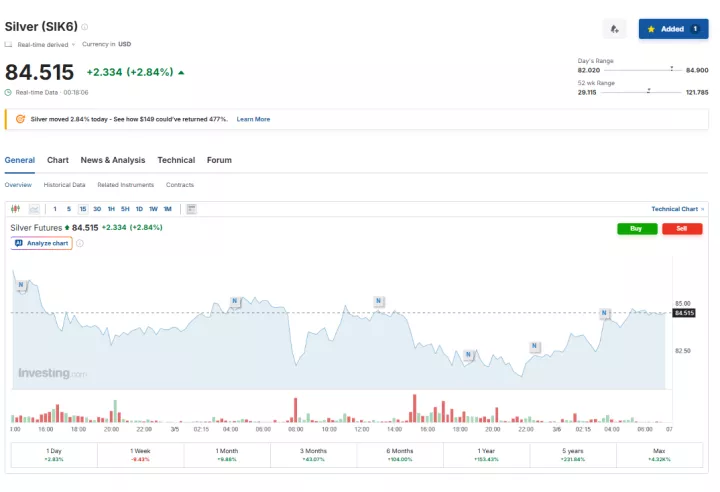The height and width of the screenshot is (492, 720).
Task: Open the news panel icon in chart toolbar
Action: tap(191, 209)
